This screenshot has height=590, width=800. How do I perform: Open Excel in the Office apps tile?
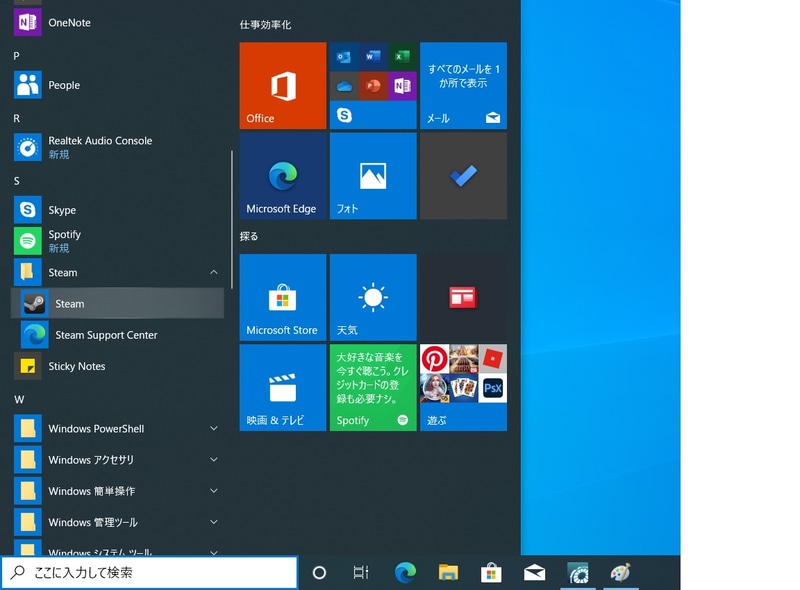pyautogui.click(x=403, y=57)
